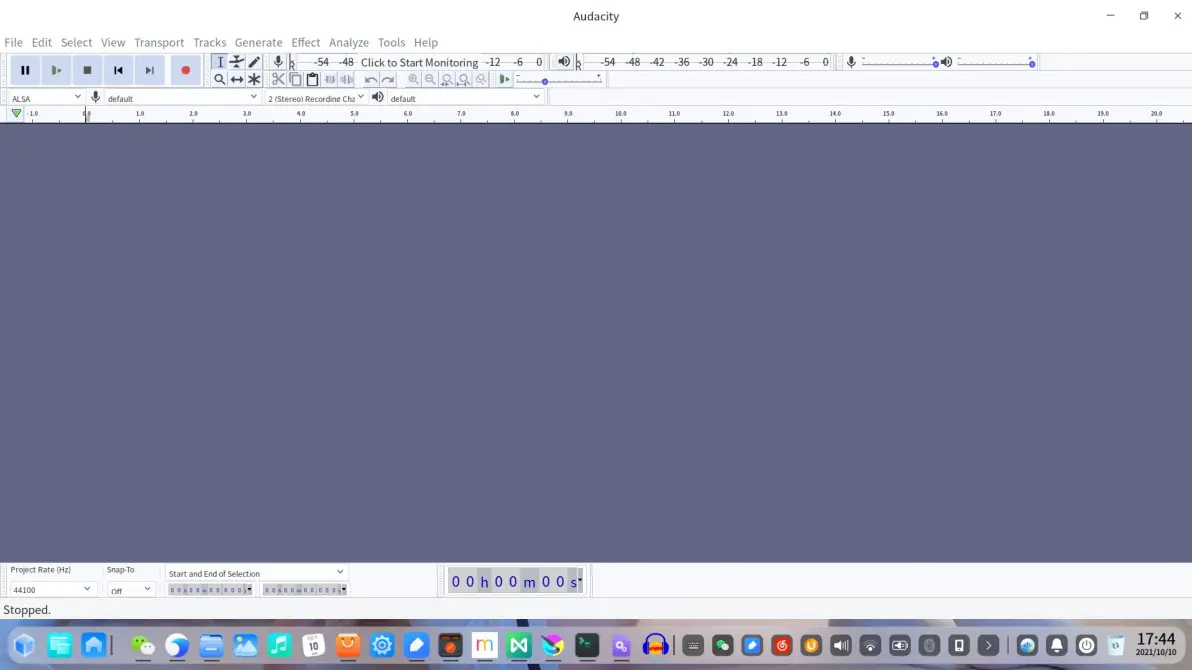Start recording with the red Record button
Screen dimensions: 1192x670
(x=185, y=70)
